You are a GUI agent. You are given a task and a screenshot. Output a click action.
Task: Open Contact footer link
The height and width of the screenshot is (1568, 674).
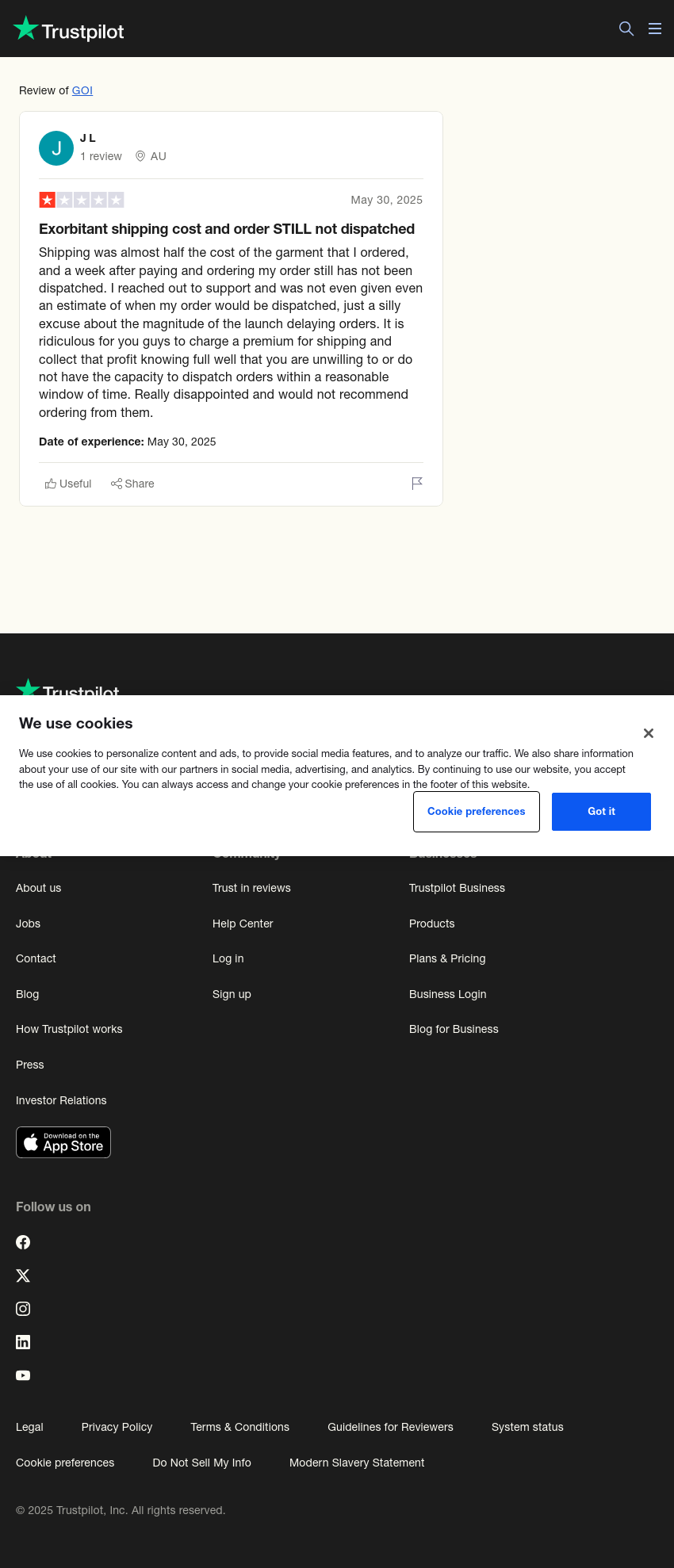36,958
